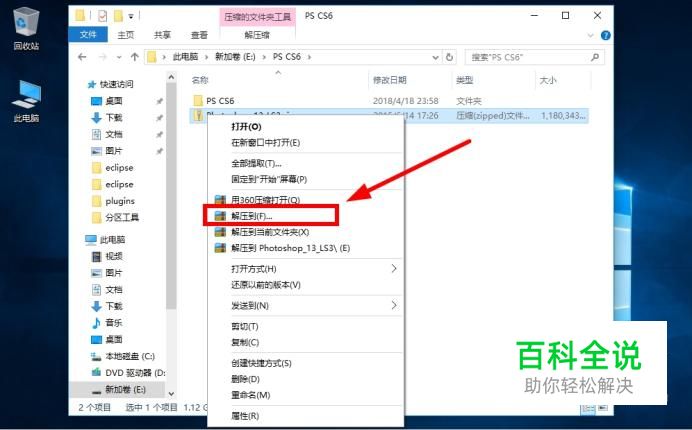The height and width of the screenshot is (430, 692).
Task: Choose 固定到"开始"屏幕(P) menu entry
Action: point(305,179)
